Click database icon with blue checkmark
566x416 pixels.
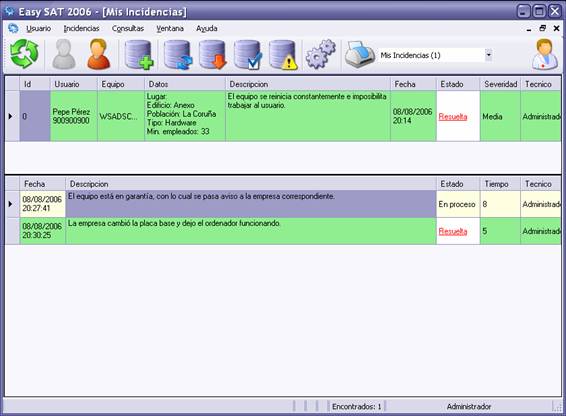point(248,55)
